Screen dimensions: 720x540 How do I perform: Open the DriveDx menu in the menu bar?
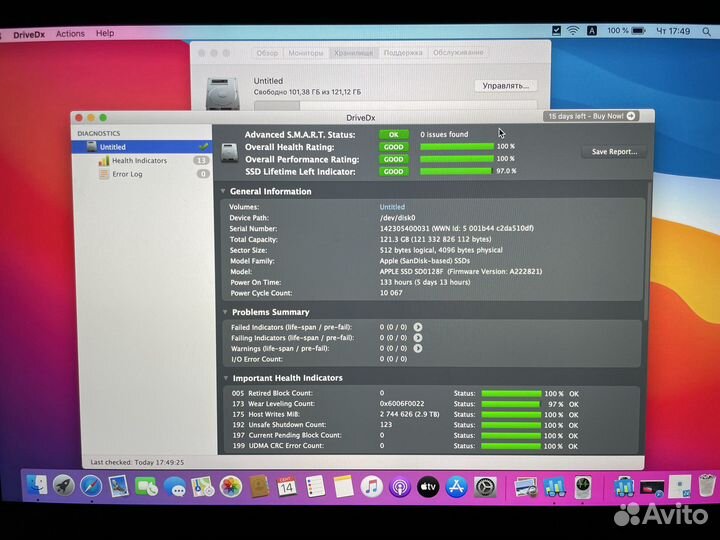tap(29, 34)
